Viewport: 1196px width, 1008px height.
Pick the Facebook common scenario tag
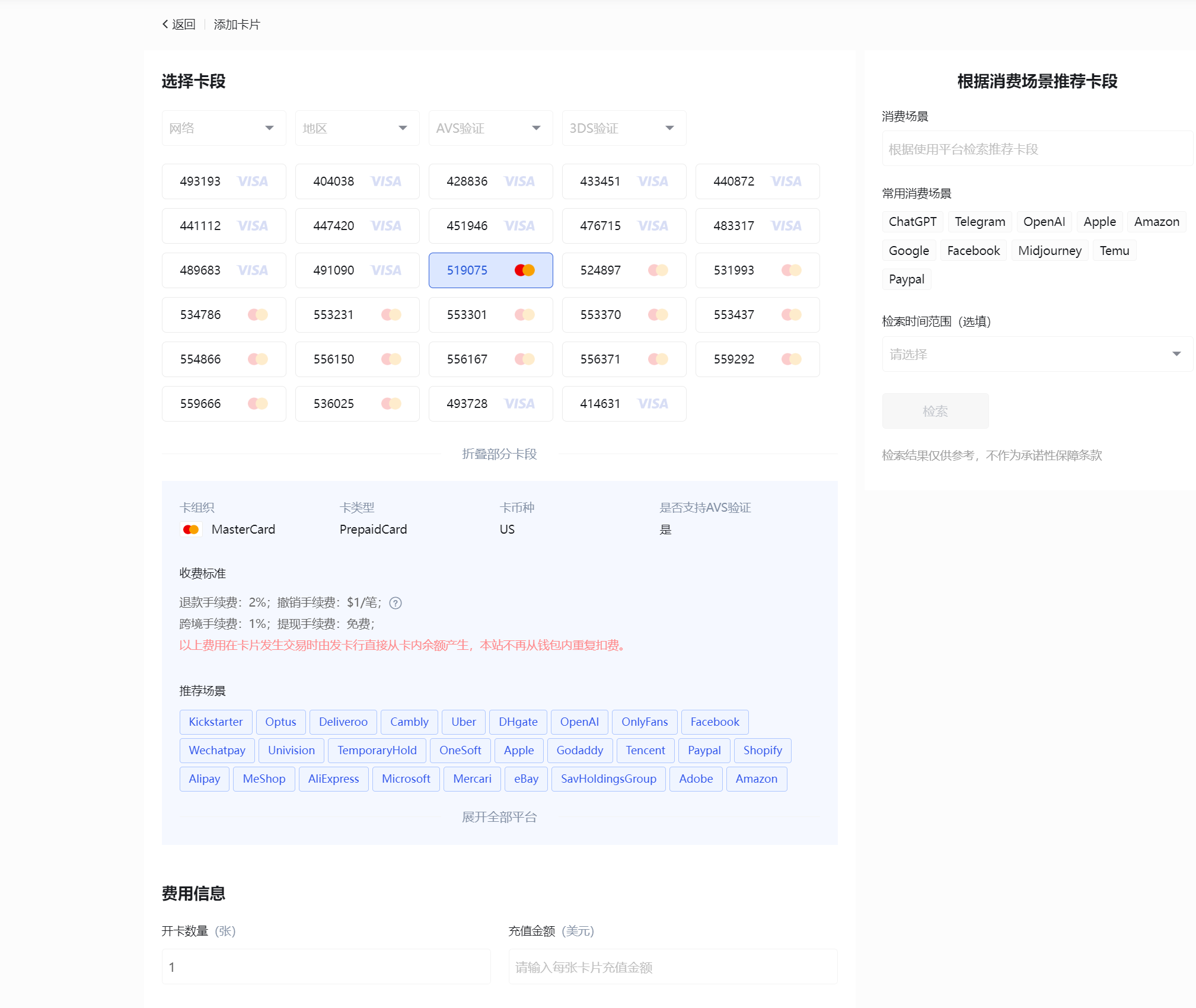coord(973,251)
